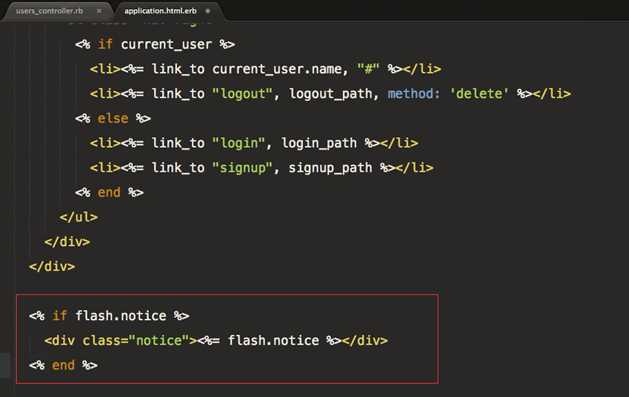Click the final 'end' keyword below notice div
629x397 pixels.
click(63, 365)
